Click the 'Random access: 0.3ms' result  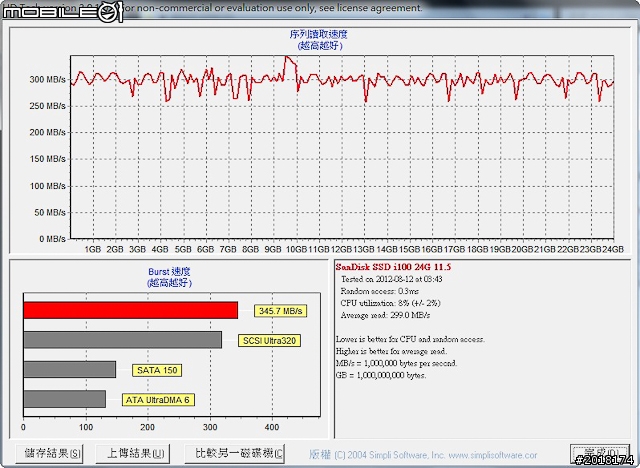coord(380,291)
